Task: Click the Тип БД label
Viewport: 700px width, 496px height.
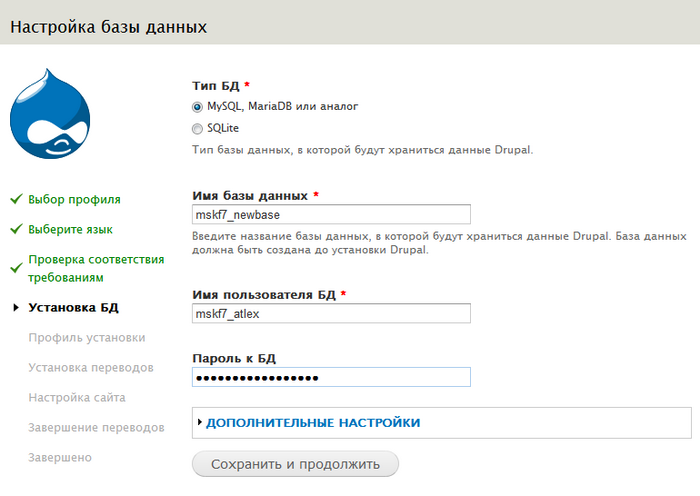Action: pyautogui.click(x=216, y=85)
